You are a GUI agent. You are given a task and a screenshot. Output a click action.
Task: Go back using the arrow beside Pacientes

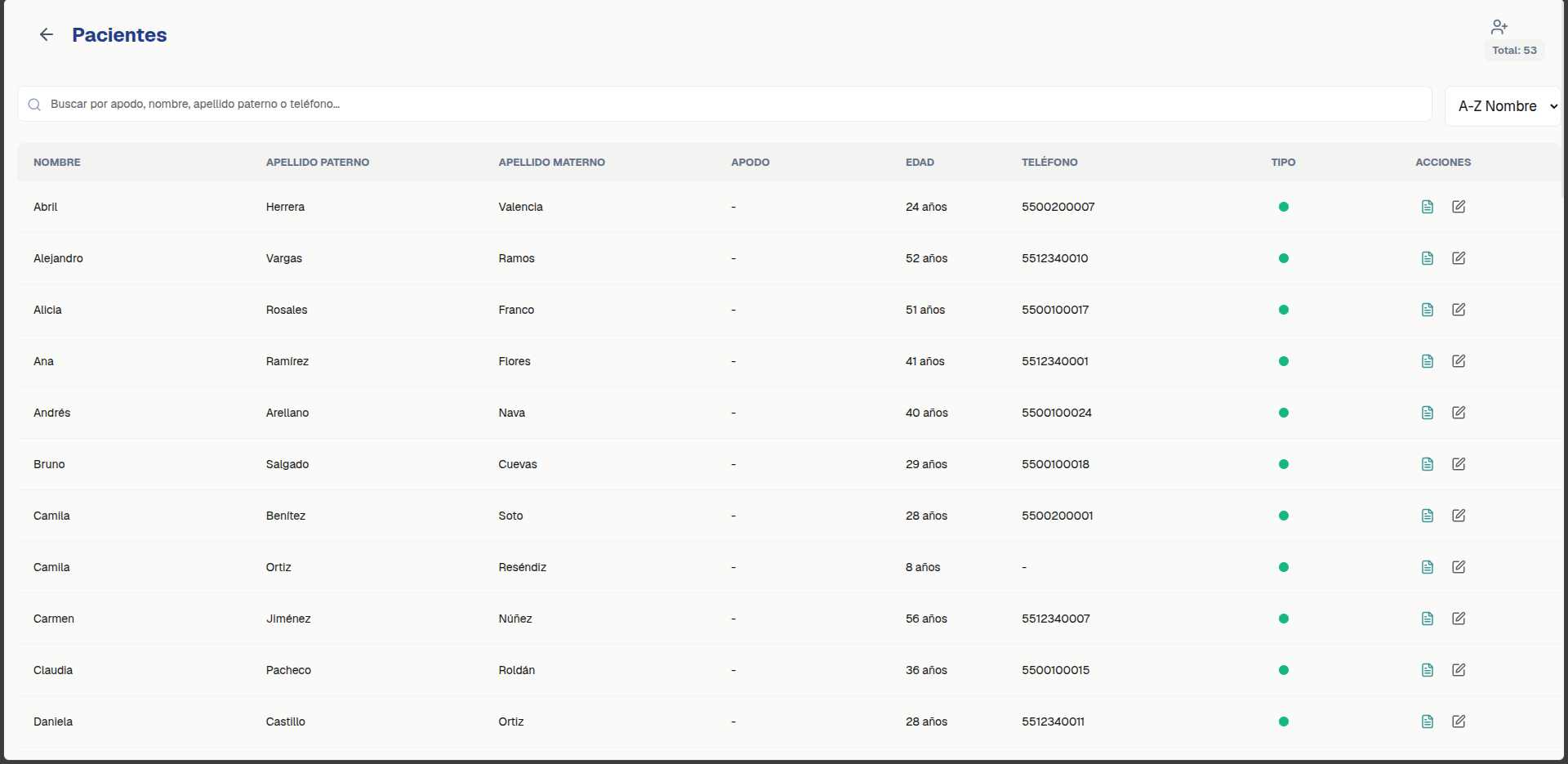[47, 34]
